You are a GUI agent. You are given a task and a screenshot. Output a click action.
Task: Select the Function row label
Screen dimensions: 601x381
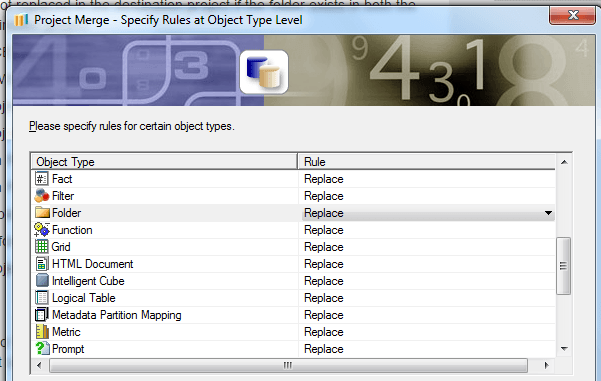(x=72, y=230)
